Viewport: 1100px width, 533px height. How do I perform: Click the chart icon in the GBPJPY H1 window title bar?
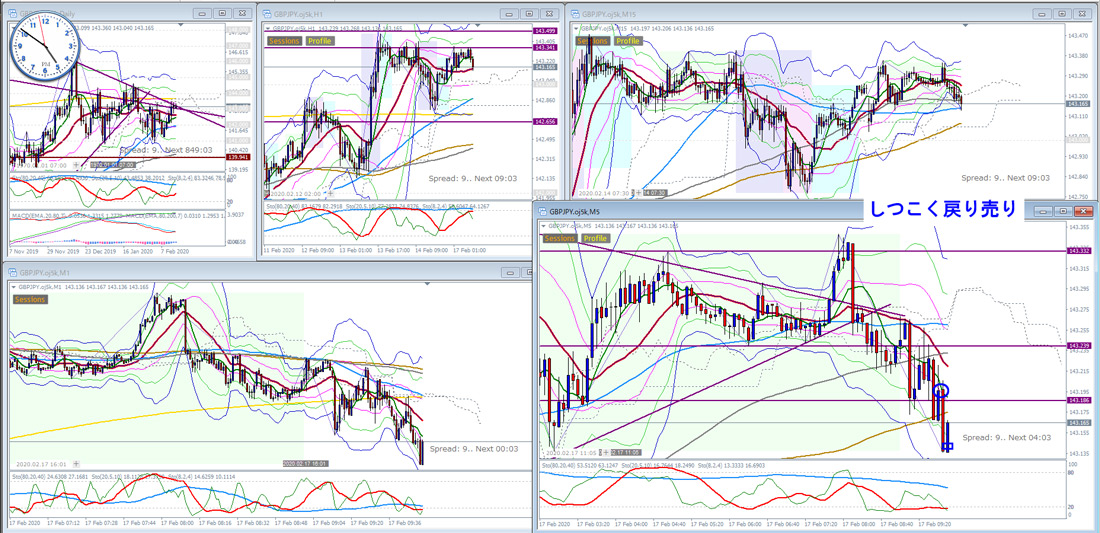(x=266, y=13)
